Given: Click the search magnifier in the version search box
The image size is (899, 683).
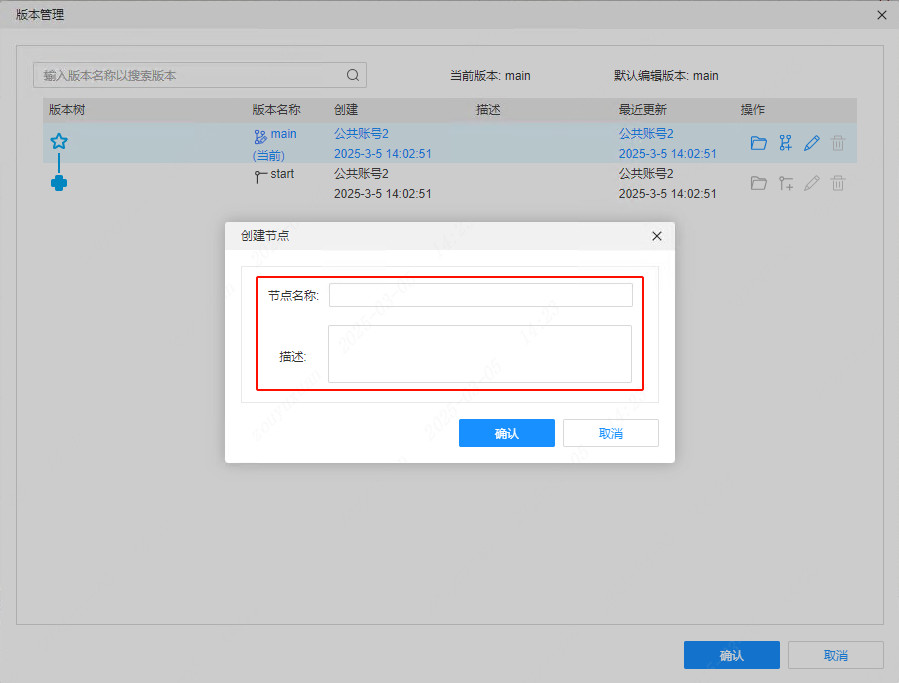Looking at the screenshot, I should click(352, 75).
